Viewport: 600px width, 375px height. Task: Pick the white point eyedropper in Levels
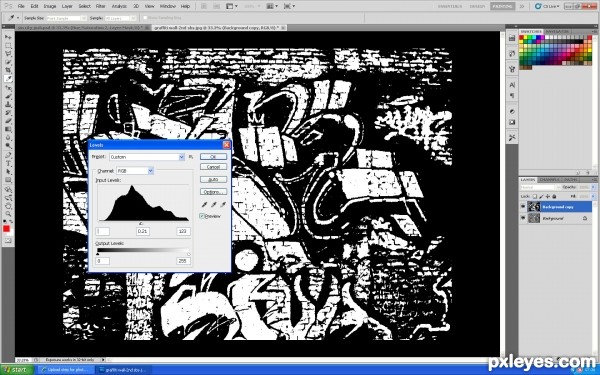pyautogui.click(x=223, y=205)
